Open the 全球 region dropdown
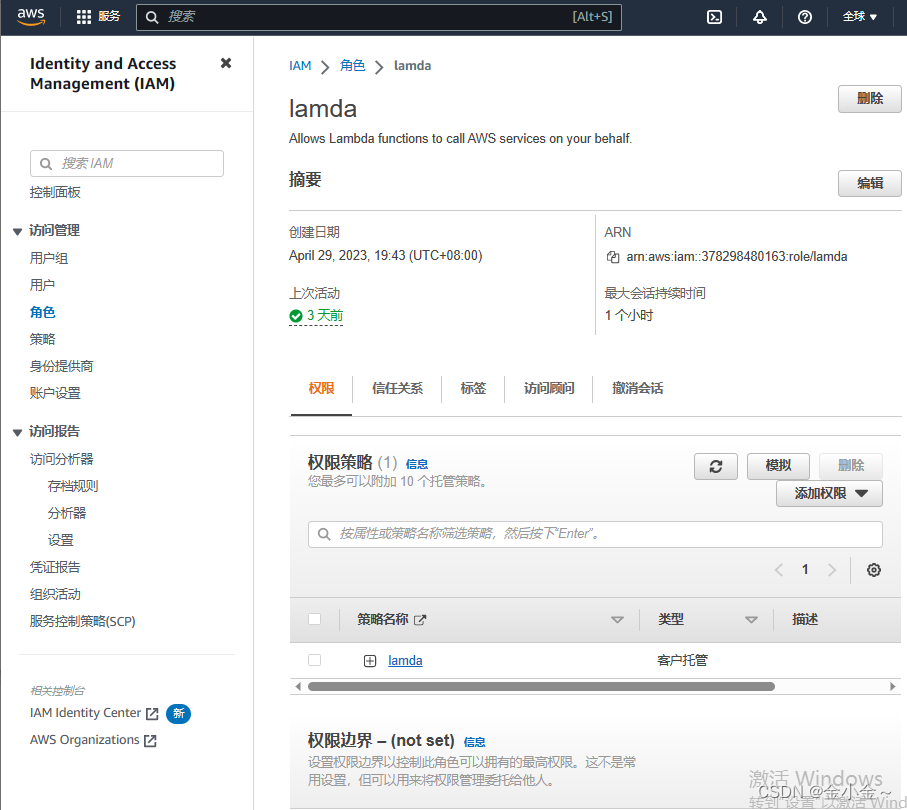907x810 pixels. tap(860, 17)
